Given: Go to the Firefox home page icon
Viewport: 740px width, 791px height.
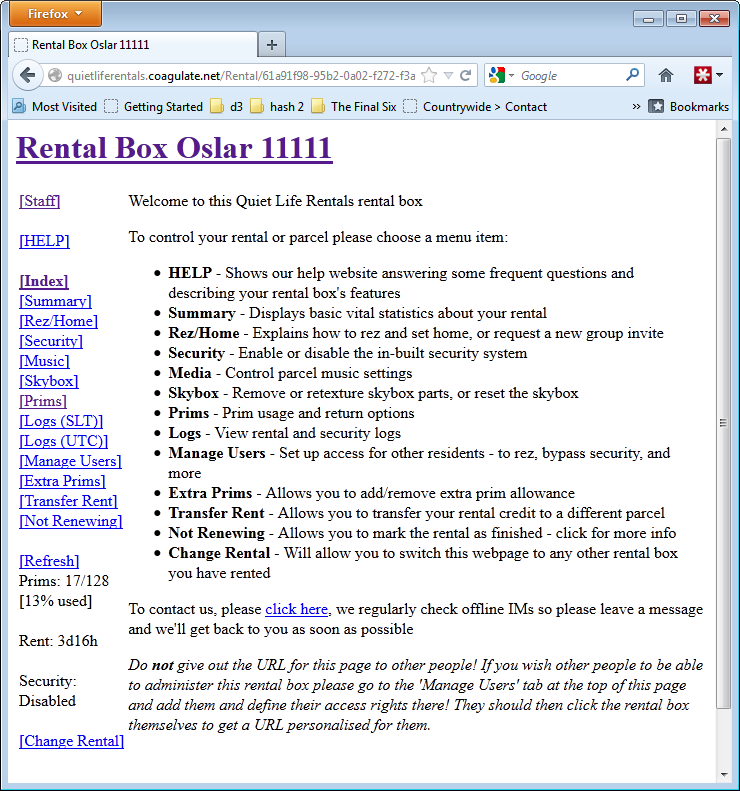Looking at the screenshot, I should coord(666,75).
